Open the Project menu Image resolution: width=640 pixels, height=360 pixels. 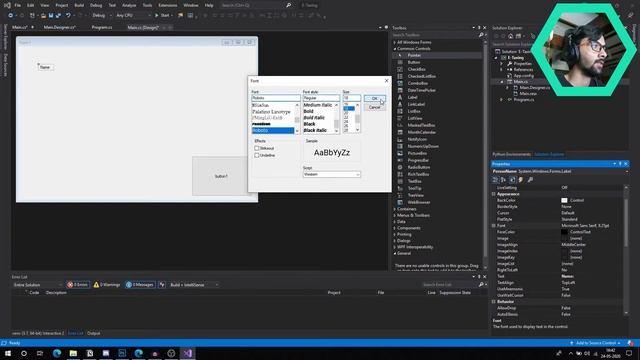click(62, 5)
